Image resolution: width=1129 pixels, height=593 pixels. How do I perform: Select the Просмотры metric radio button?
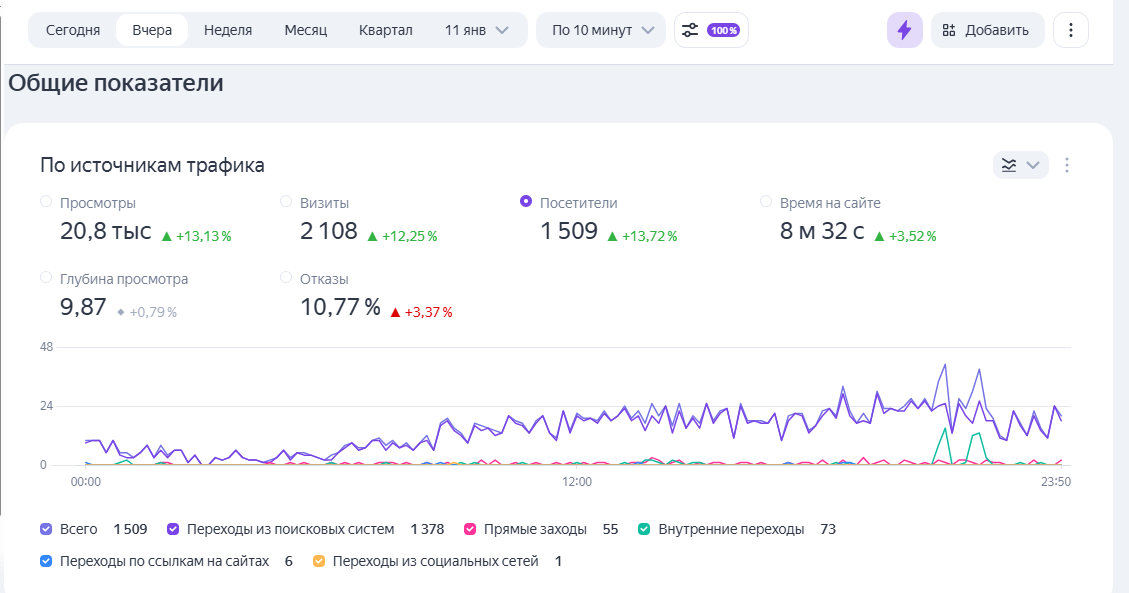(x=46, y=202)
